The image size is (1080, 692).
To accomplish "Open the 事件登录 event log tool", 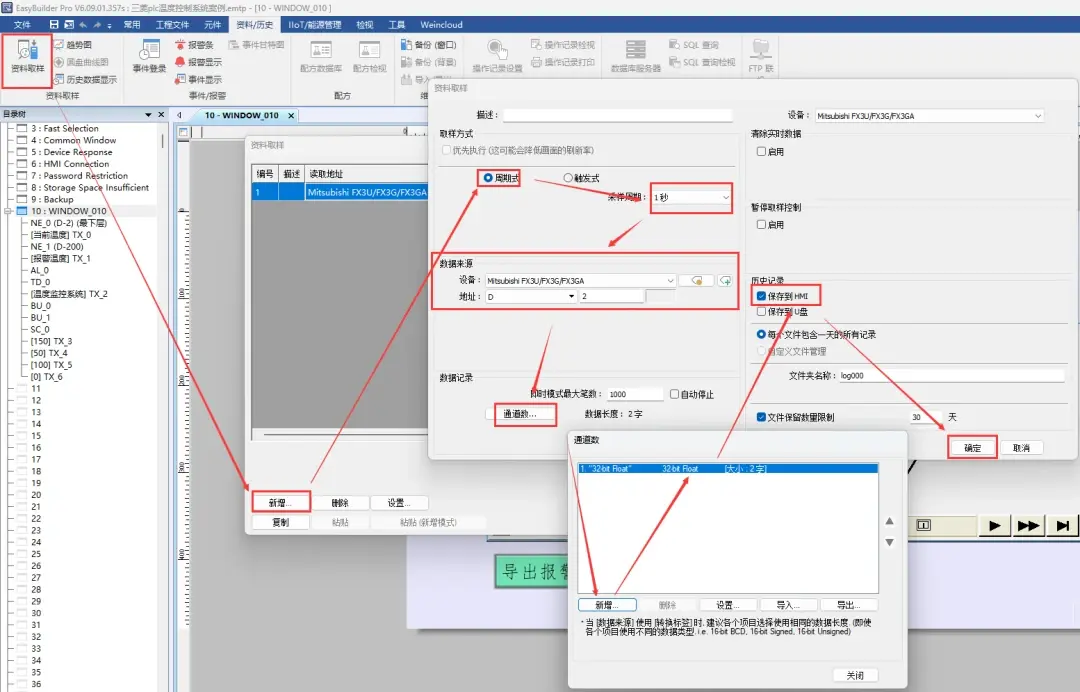I will (149, 56).
